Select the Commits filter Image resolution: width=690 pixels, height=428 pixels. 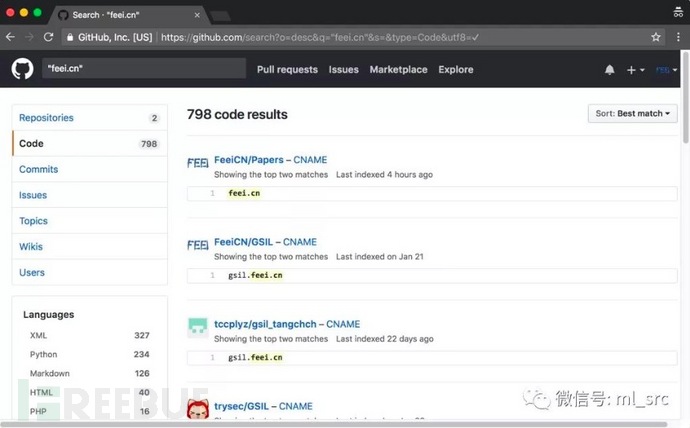90,169
